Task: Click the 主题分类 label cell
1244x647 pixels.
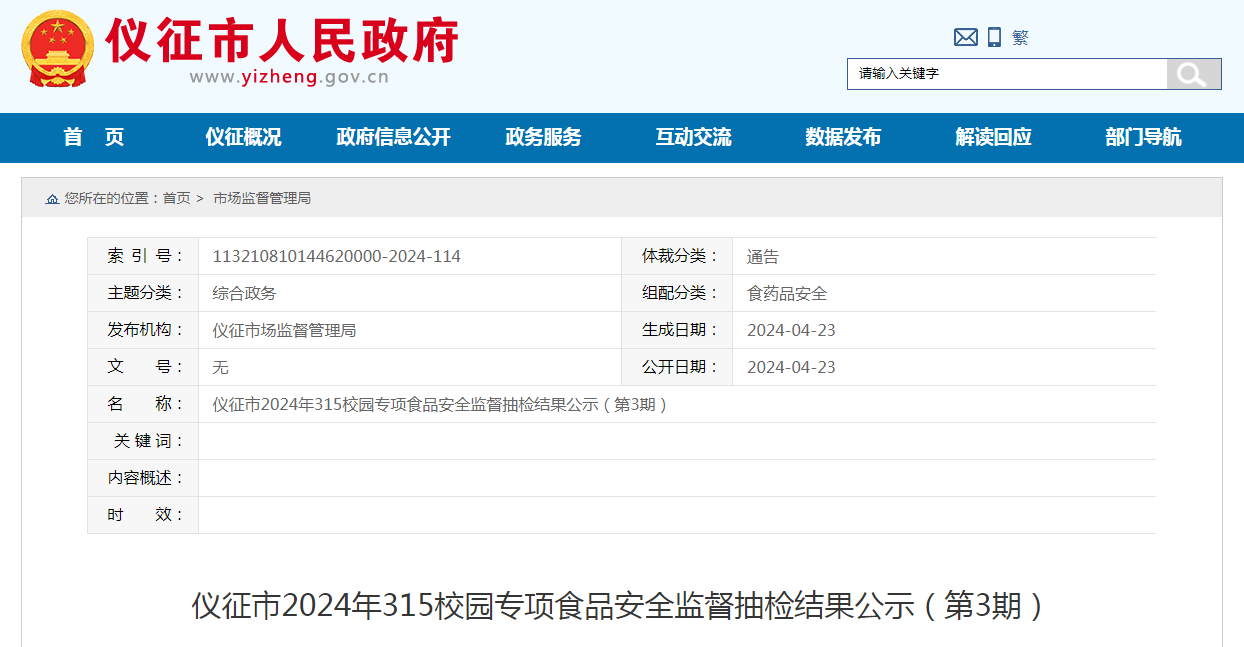Action: (x=143, y=293)
